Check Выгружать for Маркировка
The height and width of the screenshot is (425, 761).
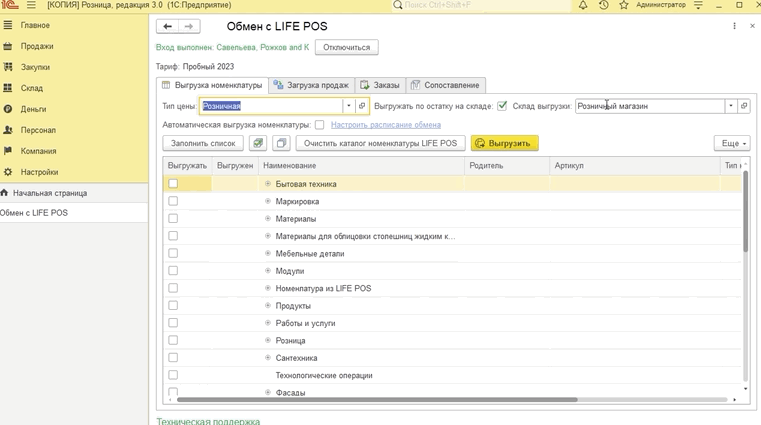click(x=173, y=201)
